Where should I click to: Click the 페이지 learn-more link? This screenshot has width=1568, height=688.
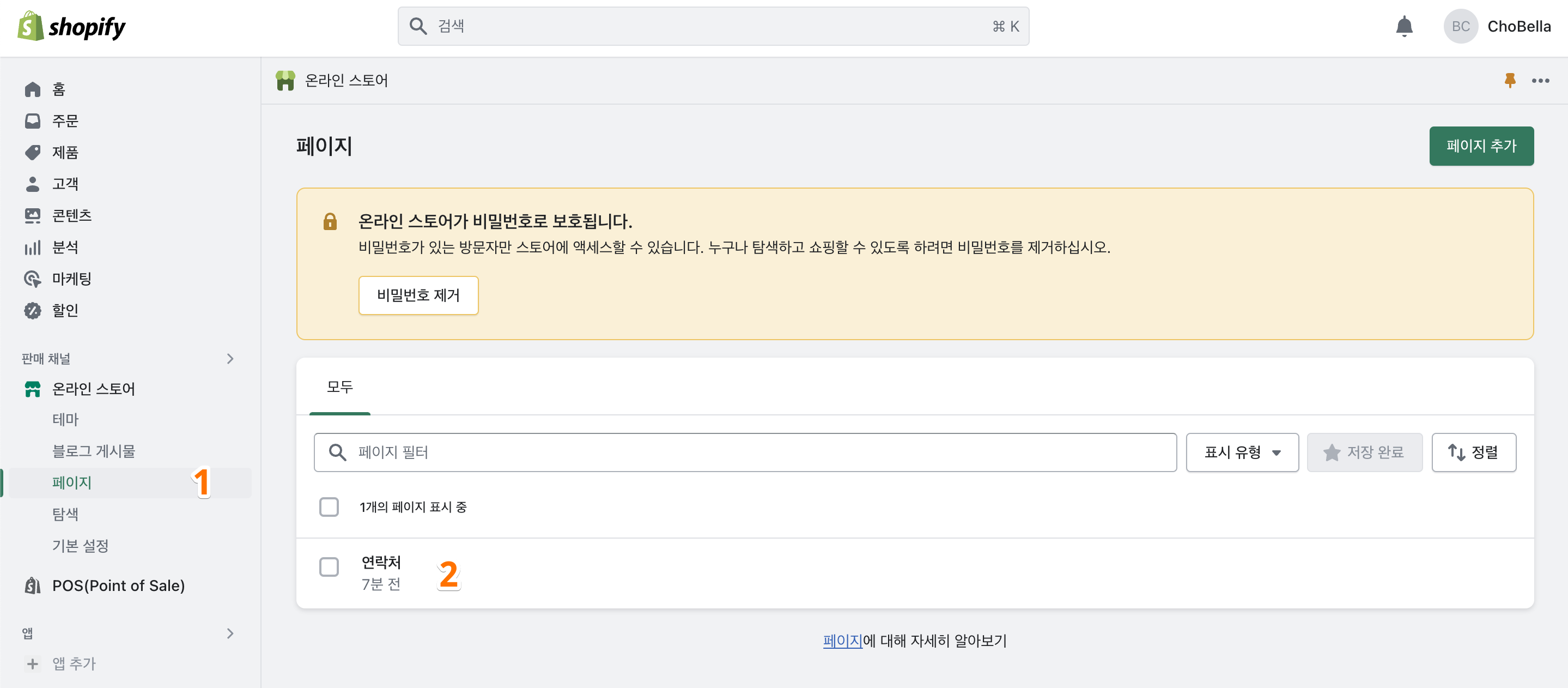pyautogui.click(x=842, y=641)
